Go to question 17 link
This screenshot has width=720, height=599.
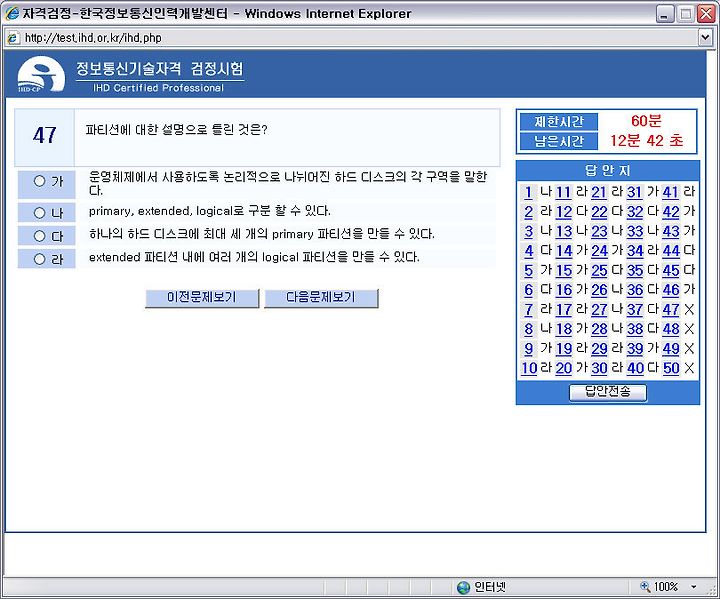[563, 309]
